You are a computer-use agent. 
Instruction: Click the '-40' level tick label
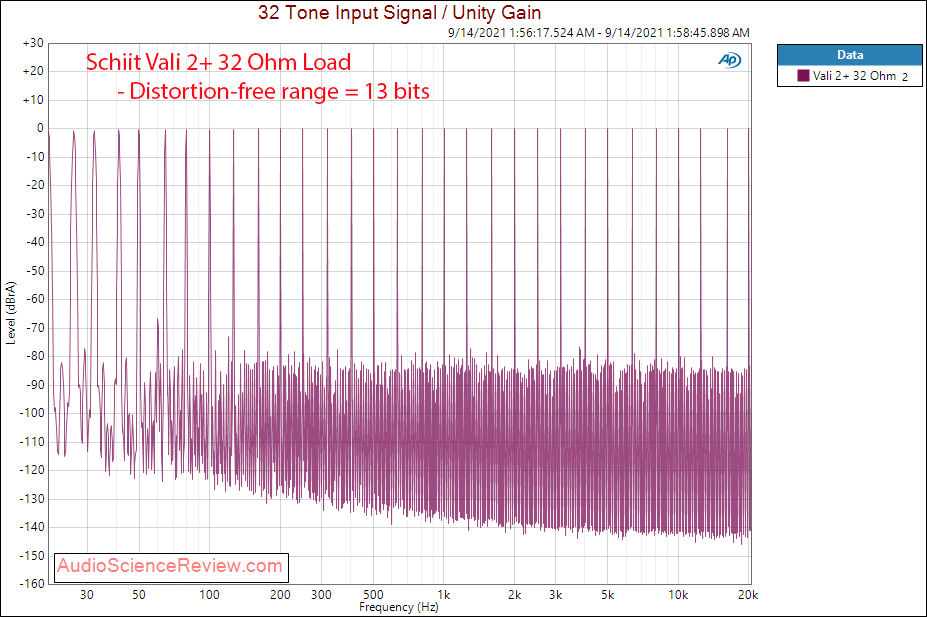pyautogui.click(x=35, y=242)
